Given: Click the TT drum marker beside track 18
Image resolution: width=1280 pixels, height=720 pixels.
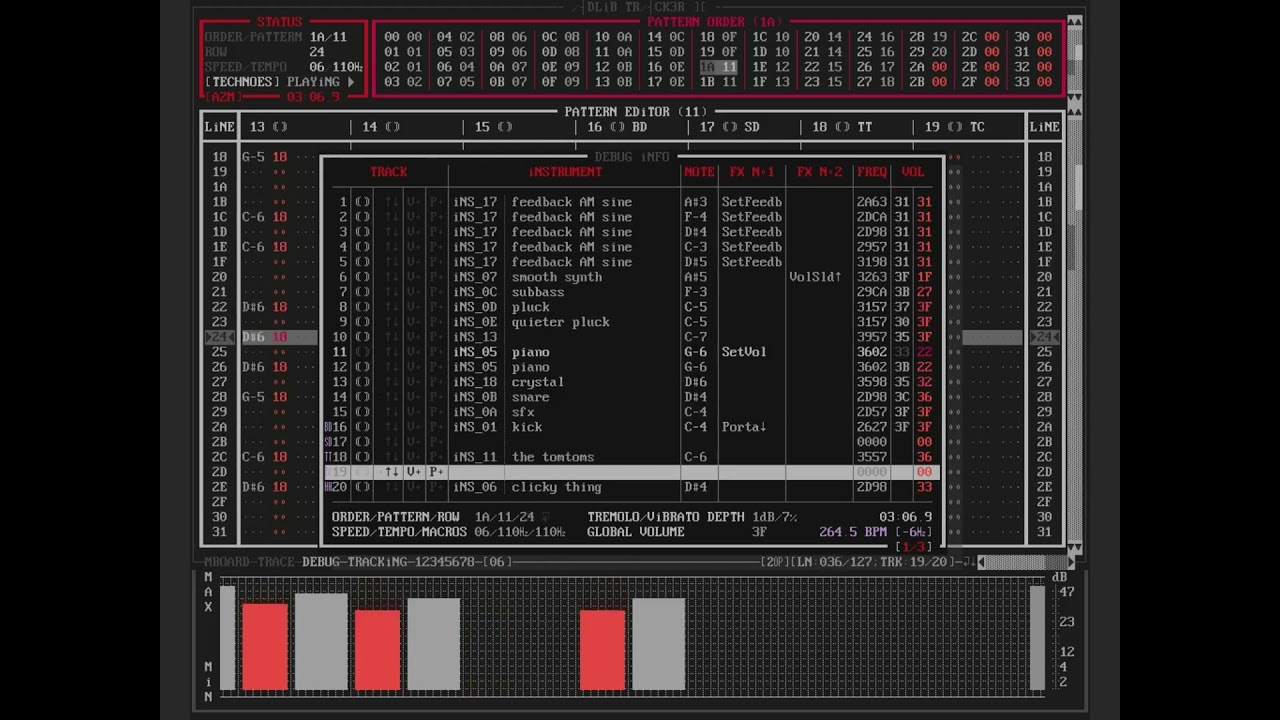Looking at the screenshot, I should (x=328, y=457).
